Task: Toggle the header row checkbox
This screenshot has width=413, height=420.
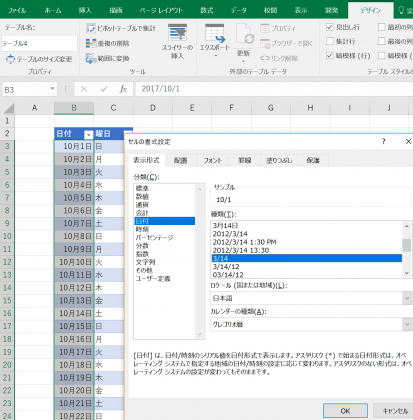Action: click(329, 27)
